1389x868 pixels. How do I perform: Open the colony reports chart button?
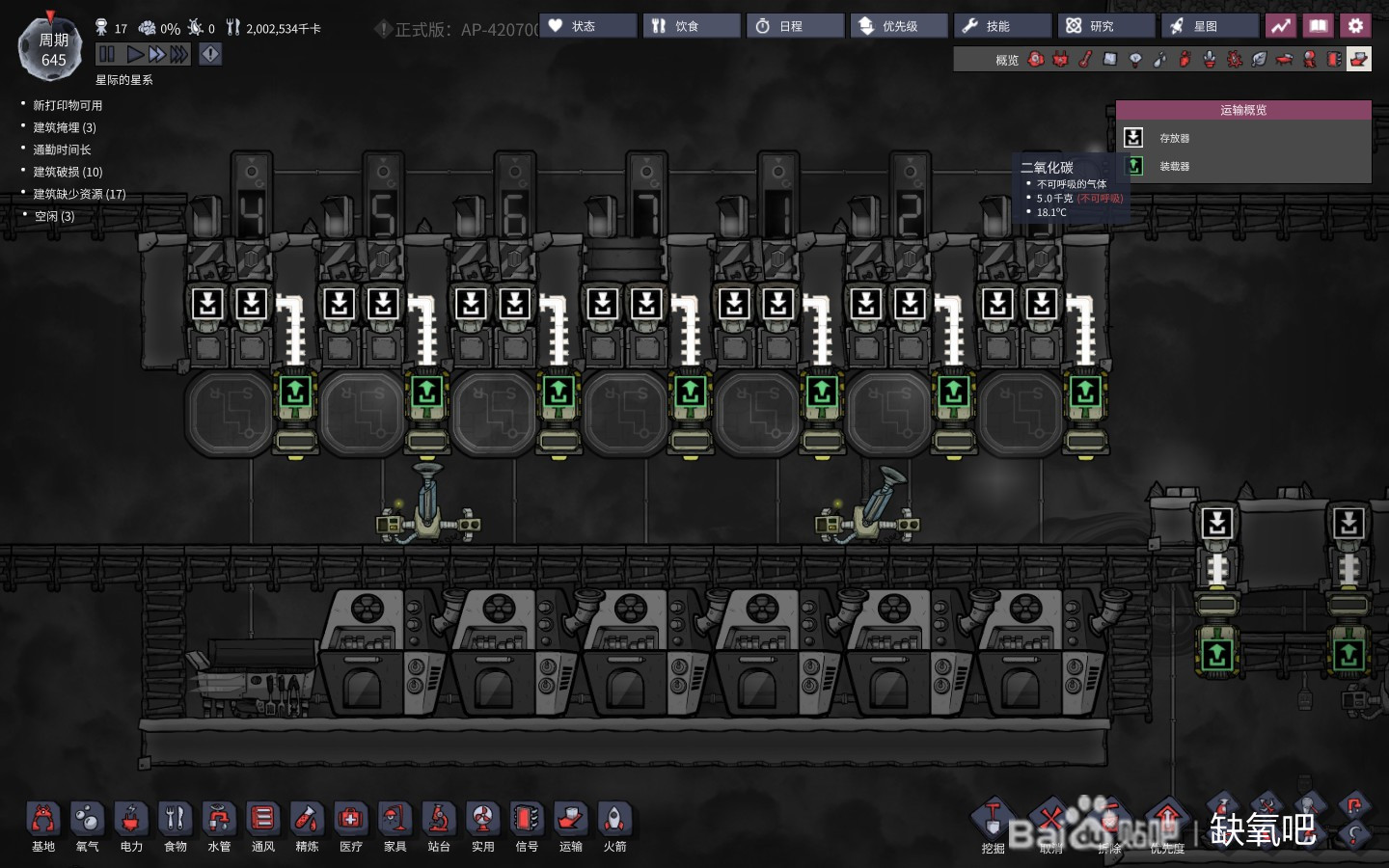[1281, 26]
